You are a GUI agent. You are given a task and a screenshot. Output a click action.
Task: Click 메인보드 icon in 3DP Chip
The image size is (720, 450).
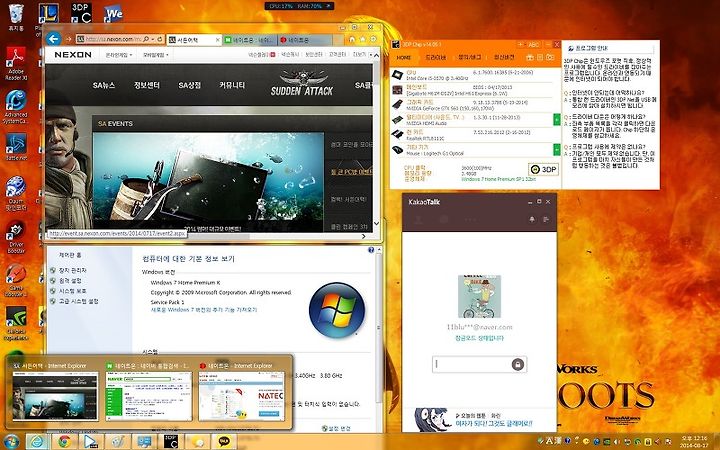click(x=397, y=90)
